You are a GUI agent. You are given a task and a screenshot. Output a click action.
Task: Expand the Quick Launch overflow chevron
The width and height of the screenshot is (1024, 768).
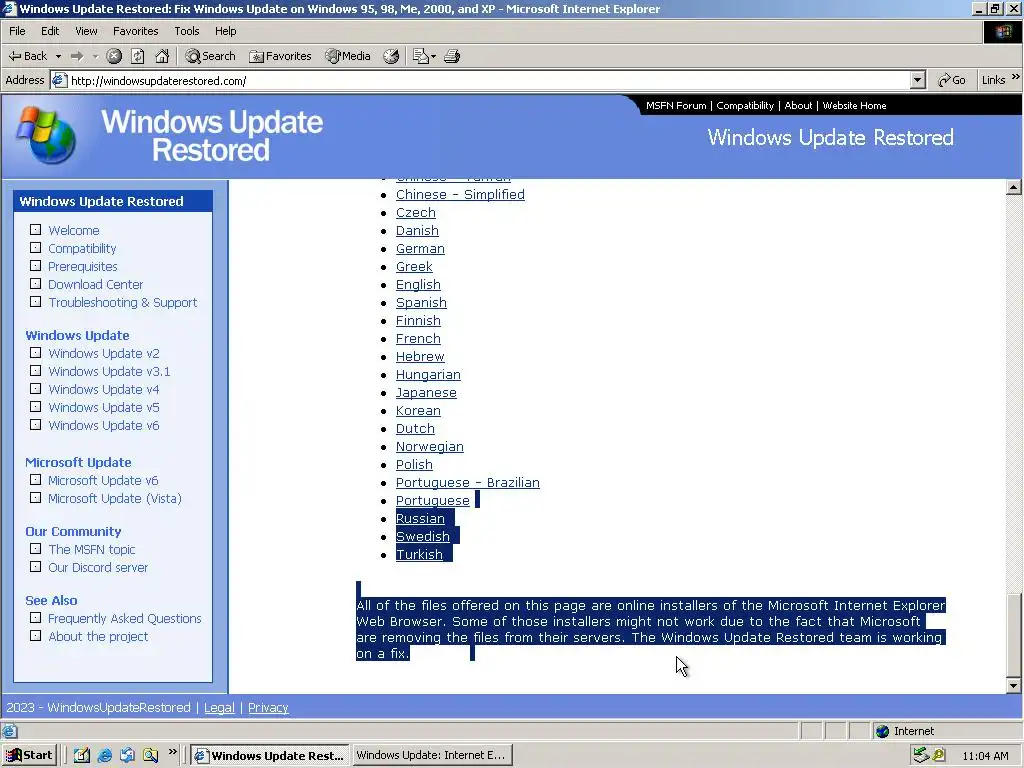172,752
